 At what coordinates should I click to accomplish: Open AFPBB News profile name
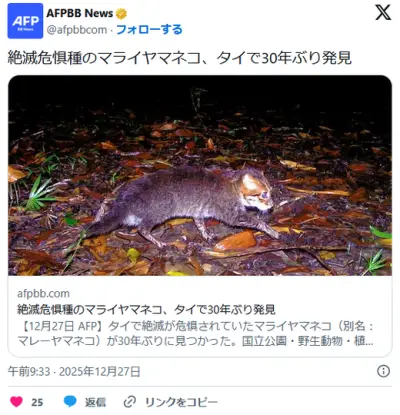click(80, 13)
